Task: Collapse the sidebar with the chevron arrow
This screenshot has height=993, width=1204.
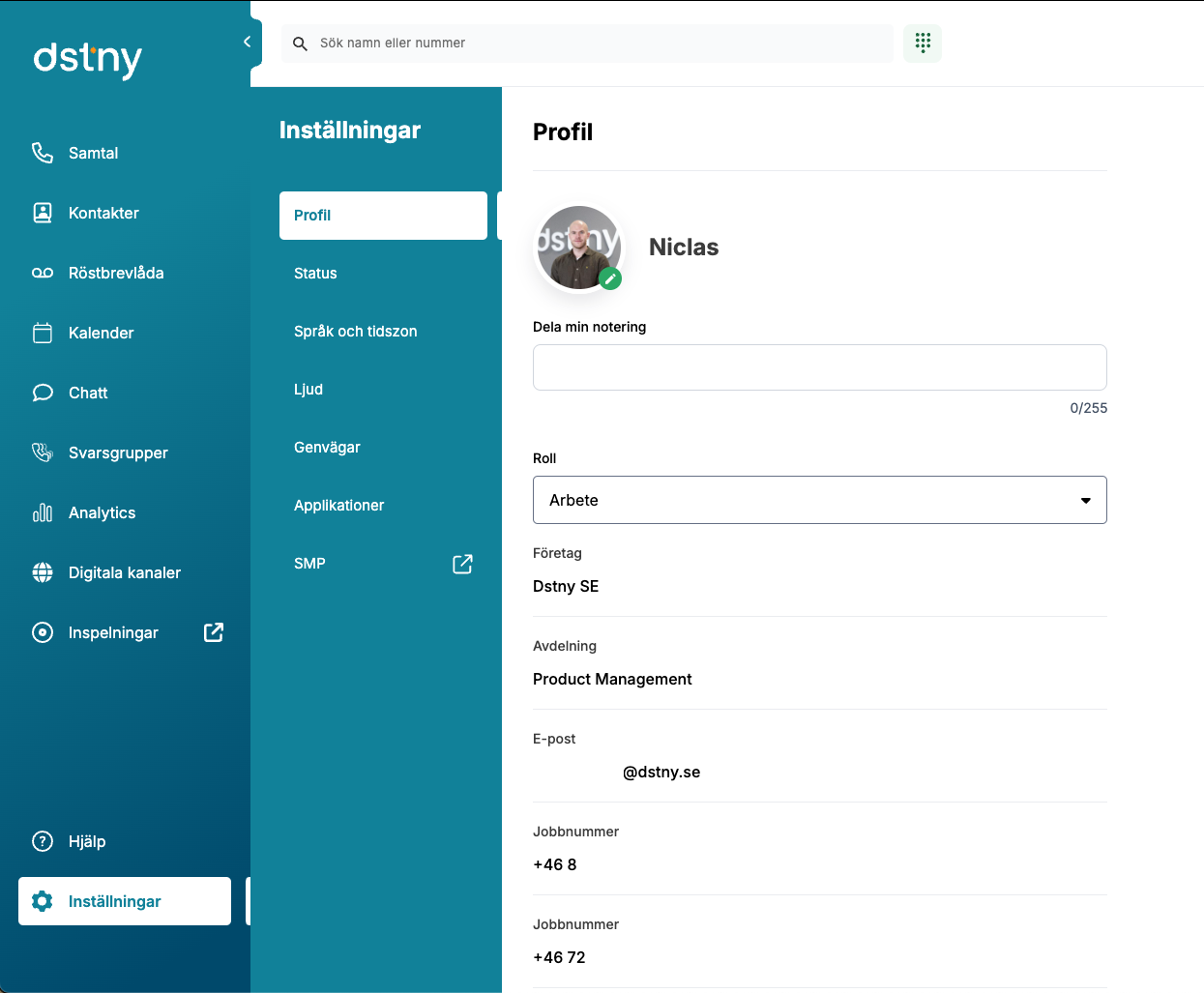Action: [247, 42]
